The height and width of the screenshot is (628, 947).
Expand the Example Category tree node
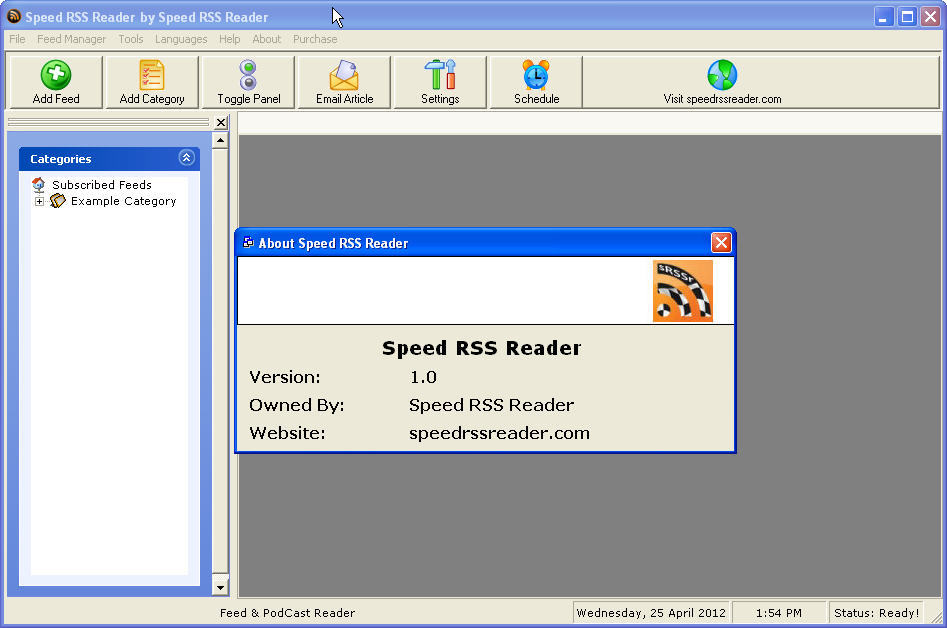(40, 201)
